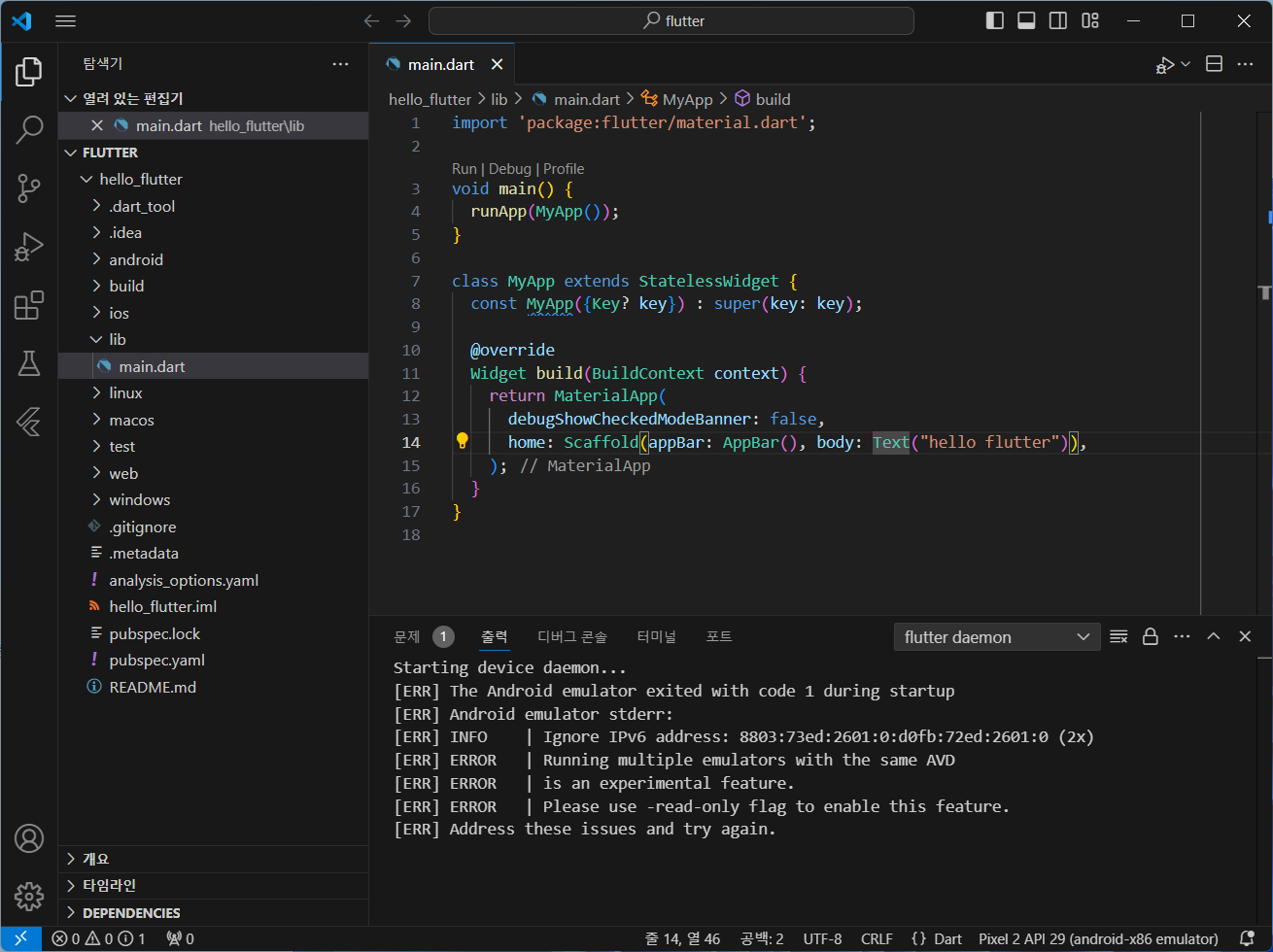Click the ports forwarded status item

tap(180, 938)
